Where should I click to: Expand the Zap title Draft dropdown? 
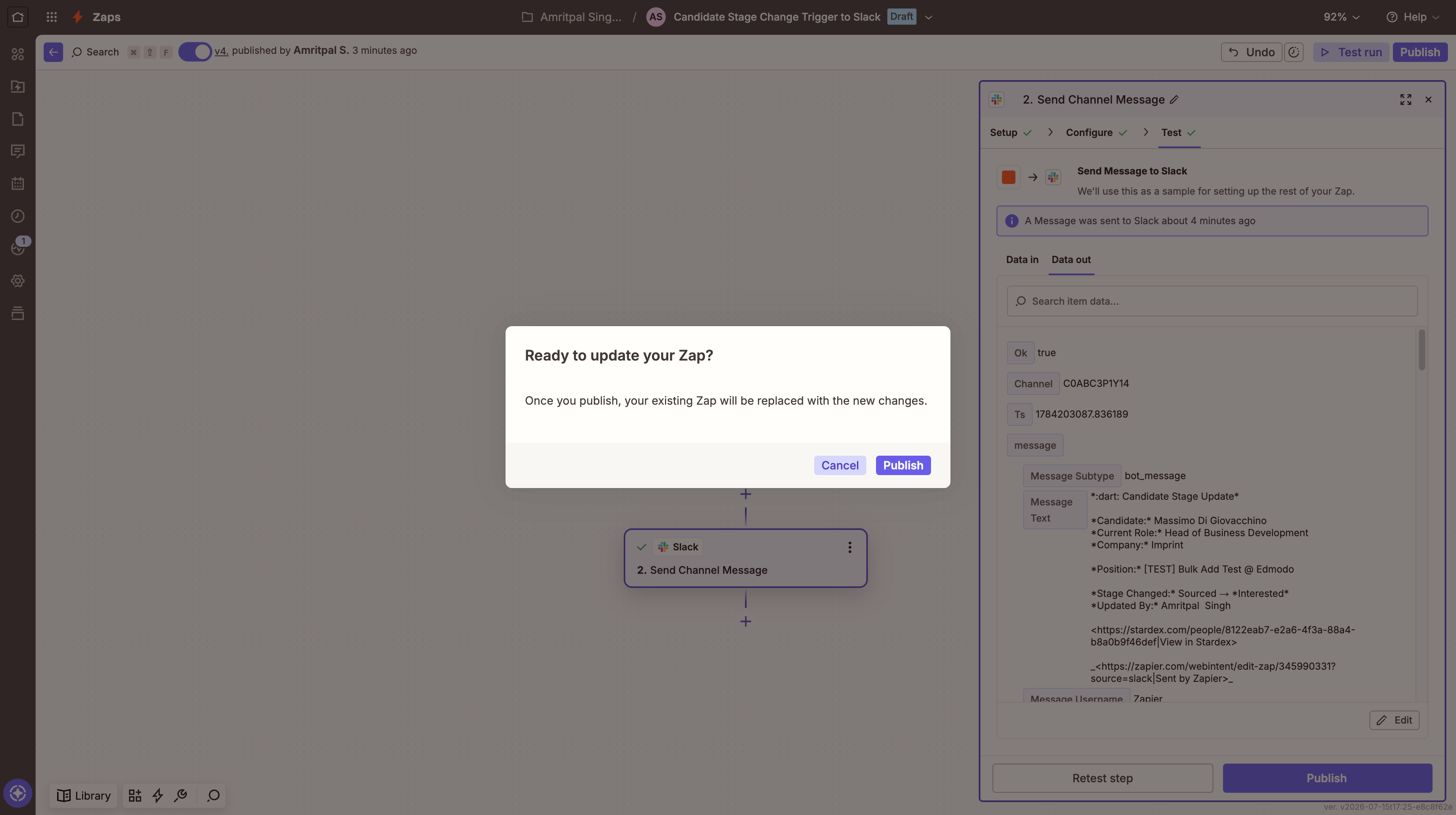pyautogui.click(x=929, y=17)
